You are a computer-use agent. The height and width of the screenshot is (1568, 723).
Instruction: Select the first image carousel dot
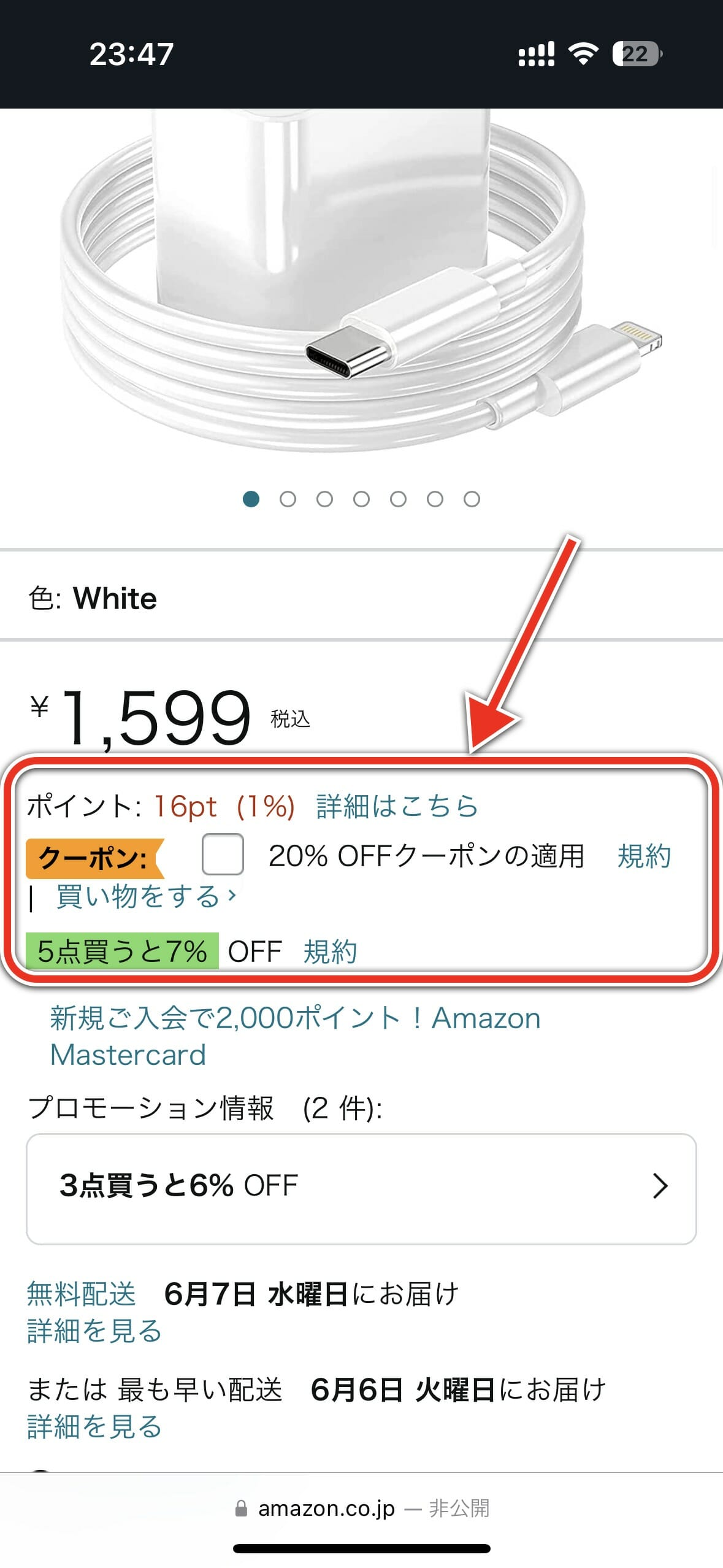(x=251, y=499)
